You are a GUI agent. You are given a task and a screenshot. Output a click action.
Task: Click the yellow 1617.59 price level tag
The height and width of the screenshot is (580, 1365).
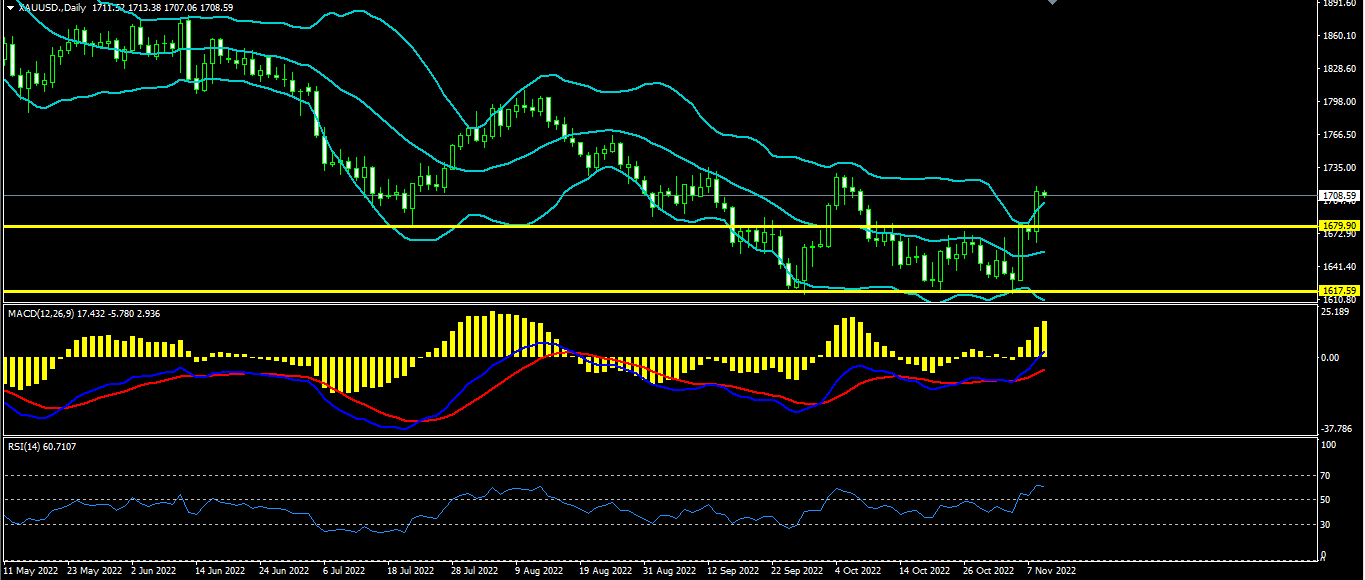1337,291
